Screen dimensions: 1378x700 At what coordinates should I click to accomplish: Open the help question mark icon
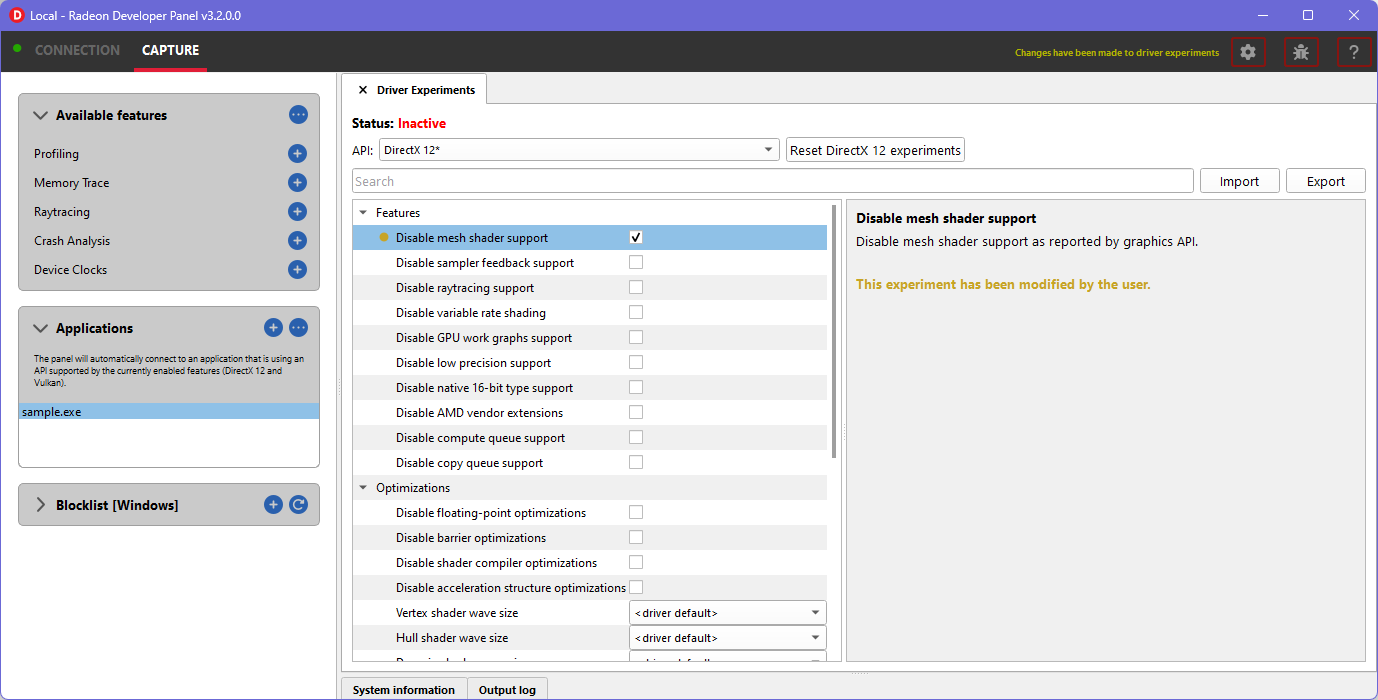[x=1354, y=51]
